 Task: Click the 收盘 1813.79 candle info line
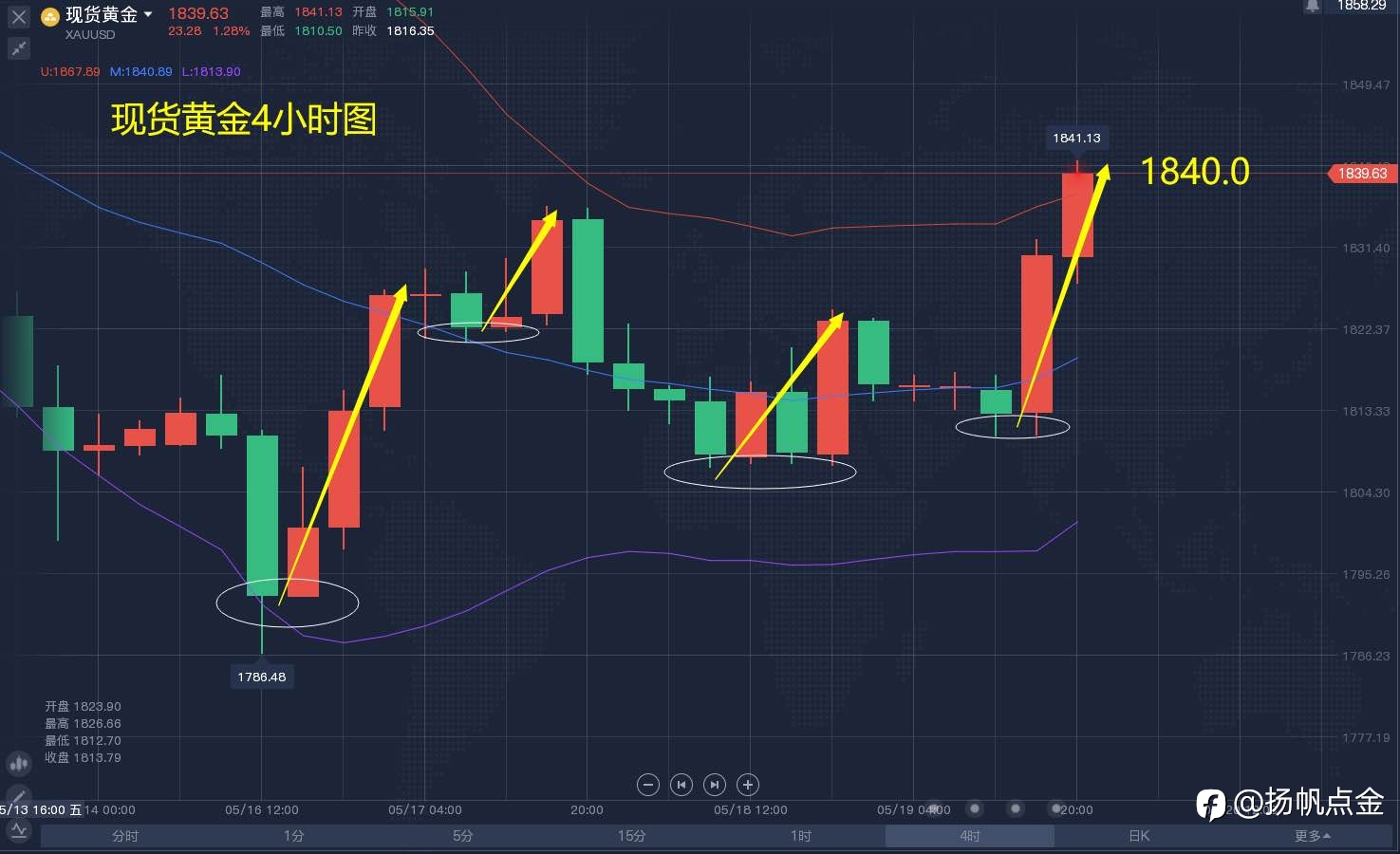[x=83, y=757]
